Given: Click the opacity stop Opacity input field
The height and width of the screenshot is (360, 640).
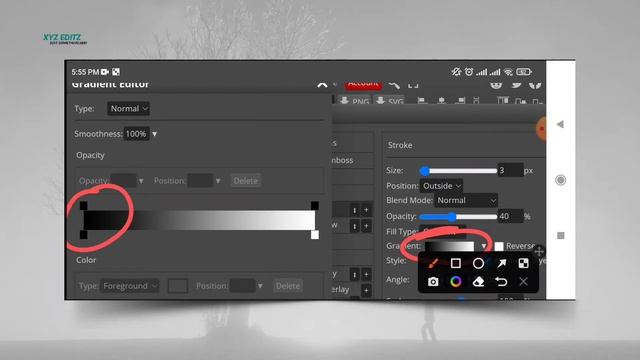Looking at the screenshot, I should point(124,181).
